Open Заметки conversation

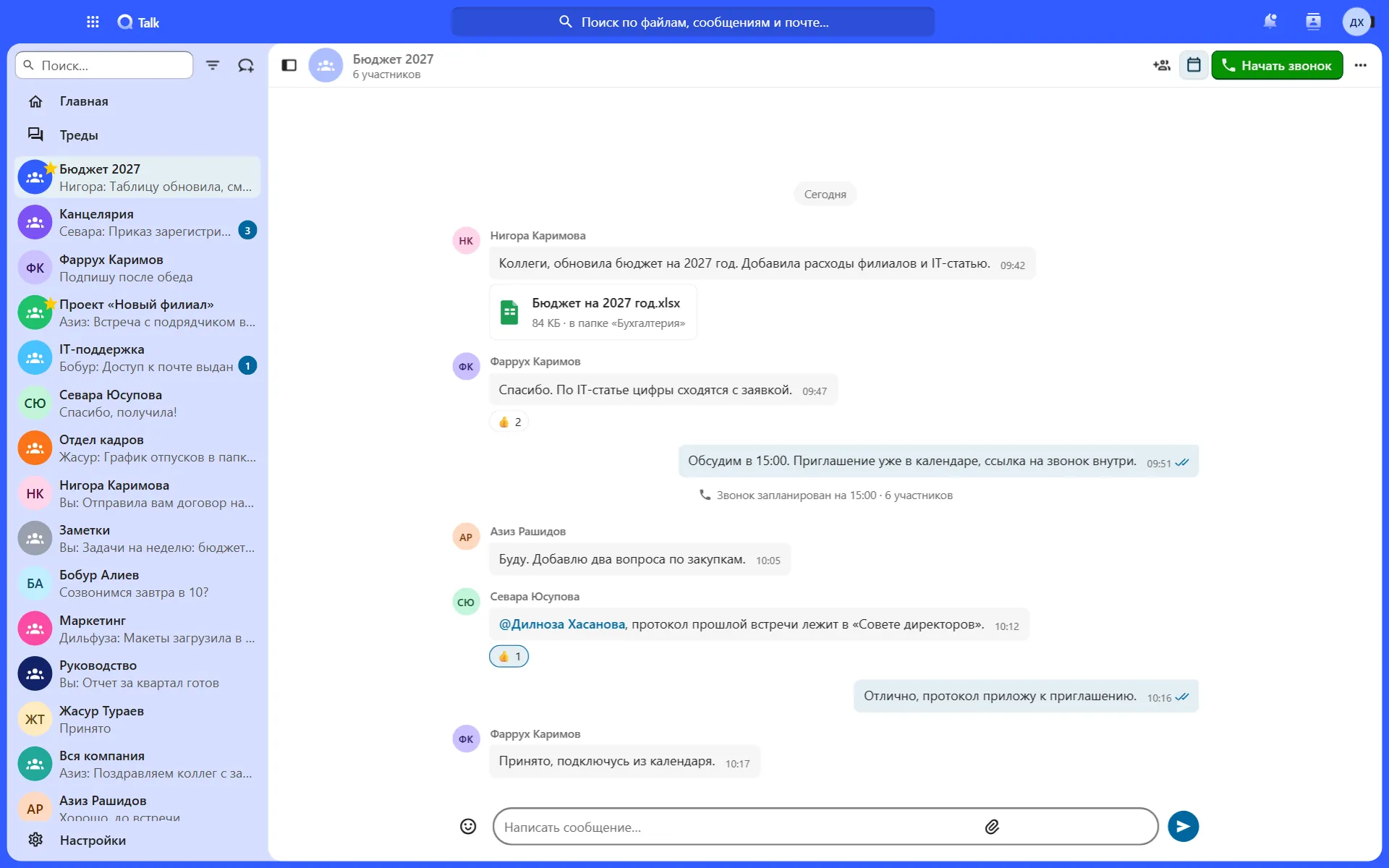[x=137, y=538]
